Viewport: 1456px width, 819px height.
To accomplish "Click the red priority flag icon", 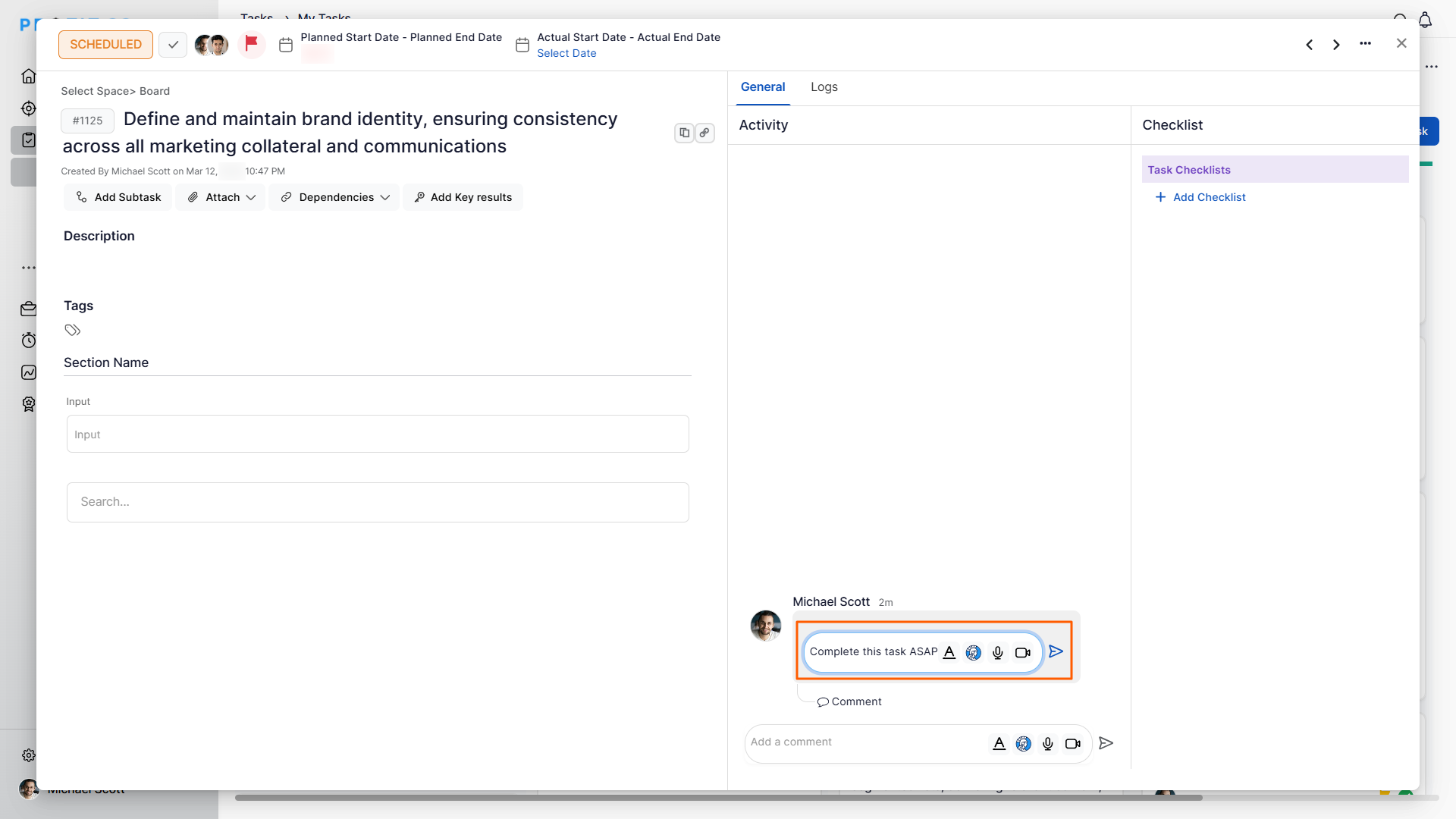I will coord(252,44).
